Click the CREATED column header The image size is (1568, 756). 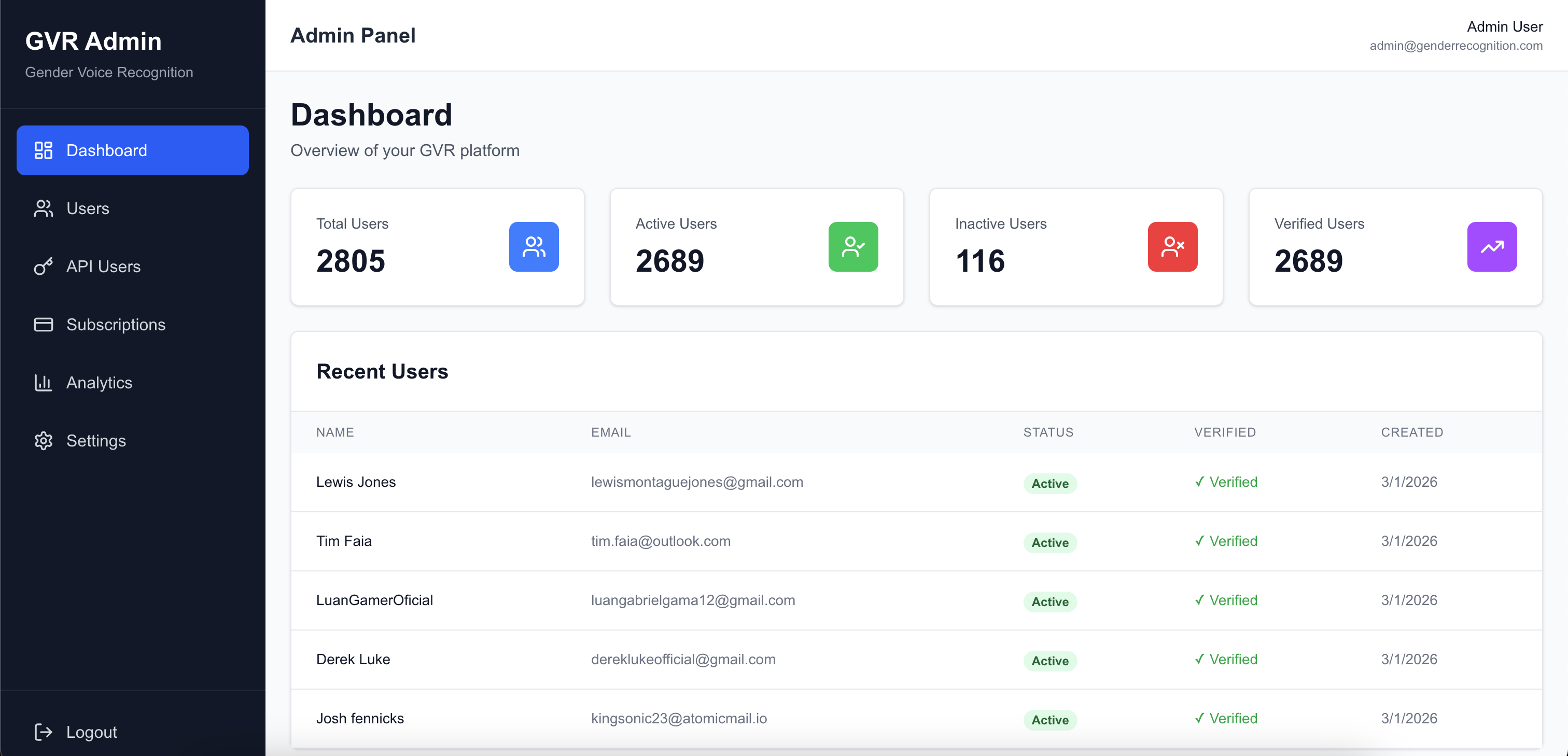pyautogui.click(x=1411, y=432)
